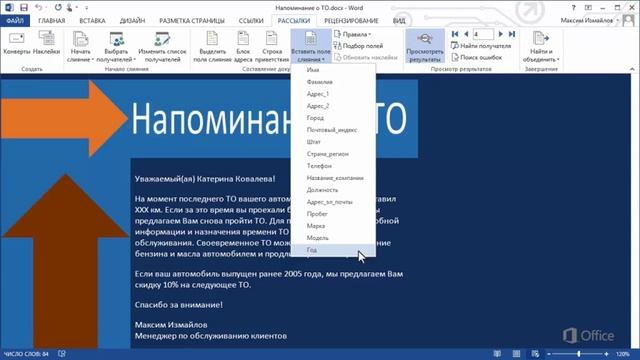This screenshot has height=360, width=640.
Task: Select Адрес_1 merge field
Action: (x=333, y=94)
